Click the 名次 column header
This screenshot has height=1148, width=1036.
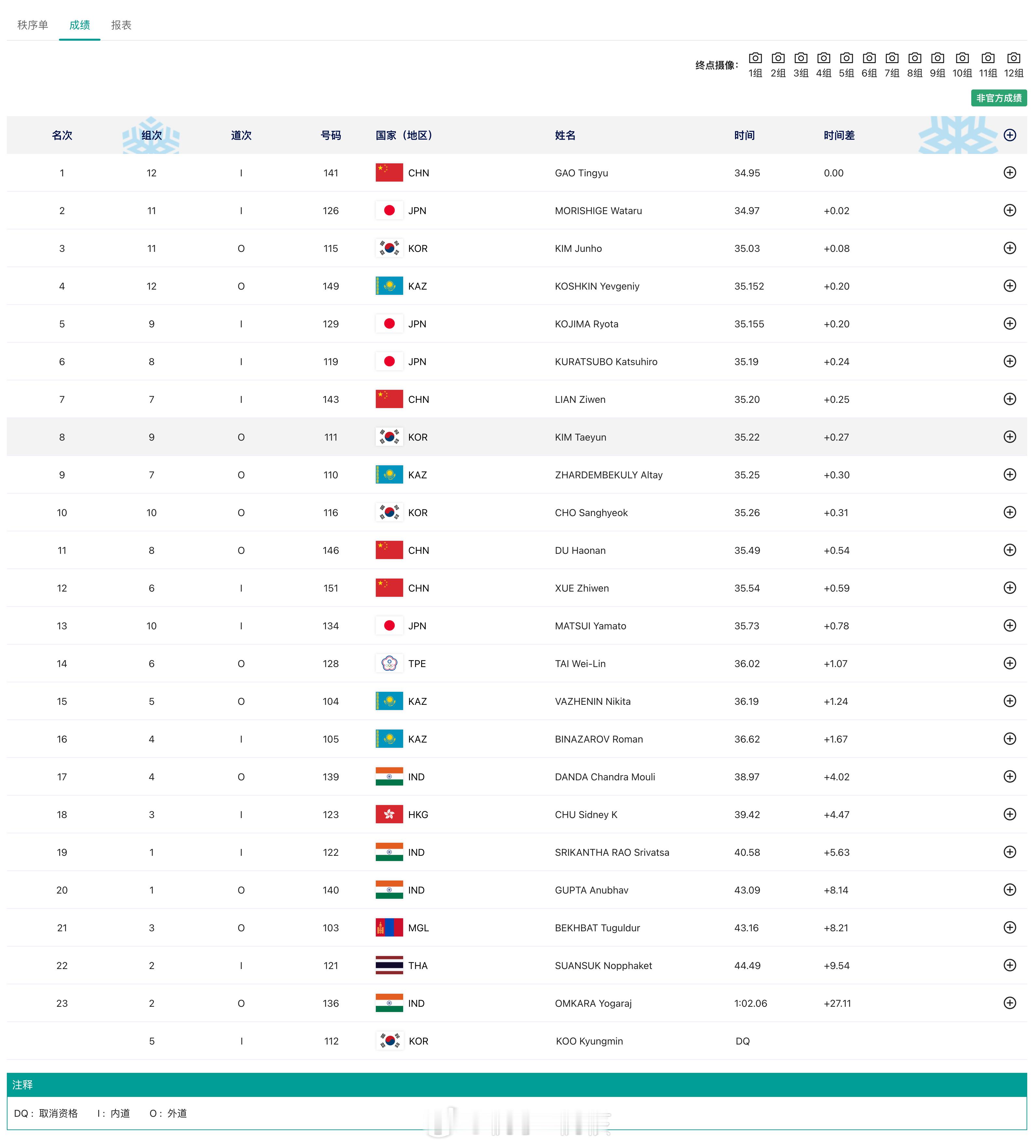pos(62,135)
